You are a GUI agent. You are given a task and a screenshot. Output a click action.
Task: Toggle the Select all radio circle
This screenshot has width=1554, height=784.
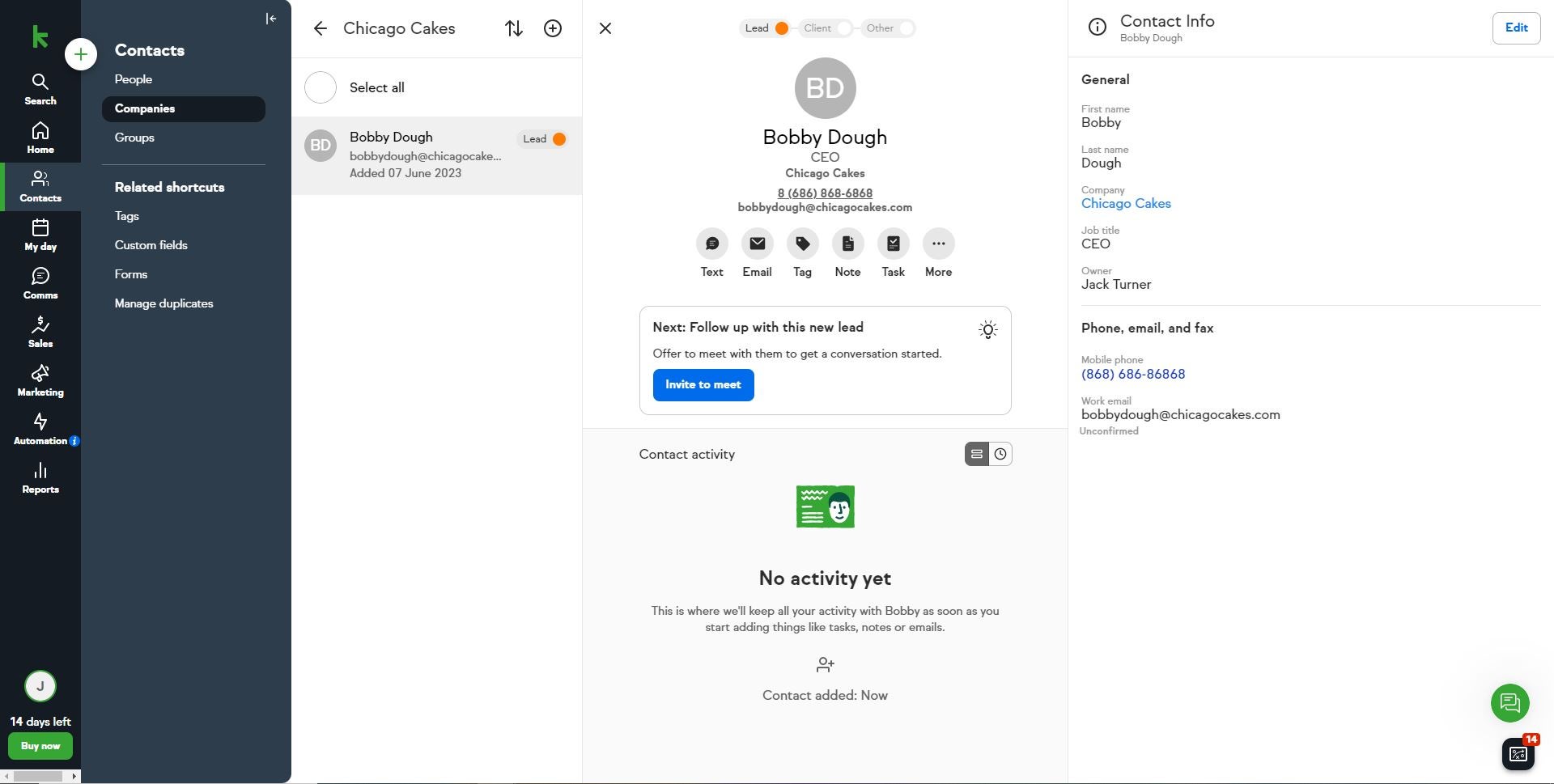321,87
